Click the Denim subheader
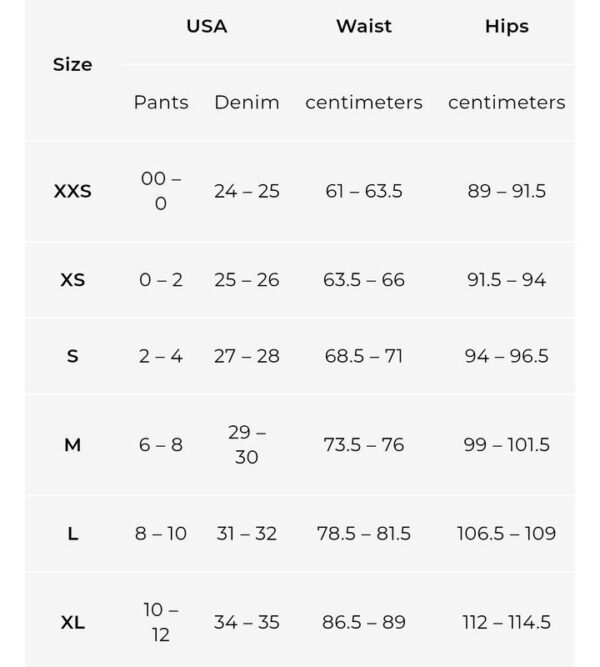600x667 pixels. (247, 103)
